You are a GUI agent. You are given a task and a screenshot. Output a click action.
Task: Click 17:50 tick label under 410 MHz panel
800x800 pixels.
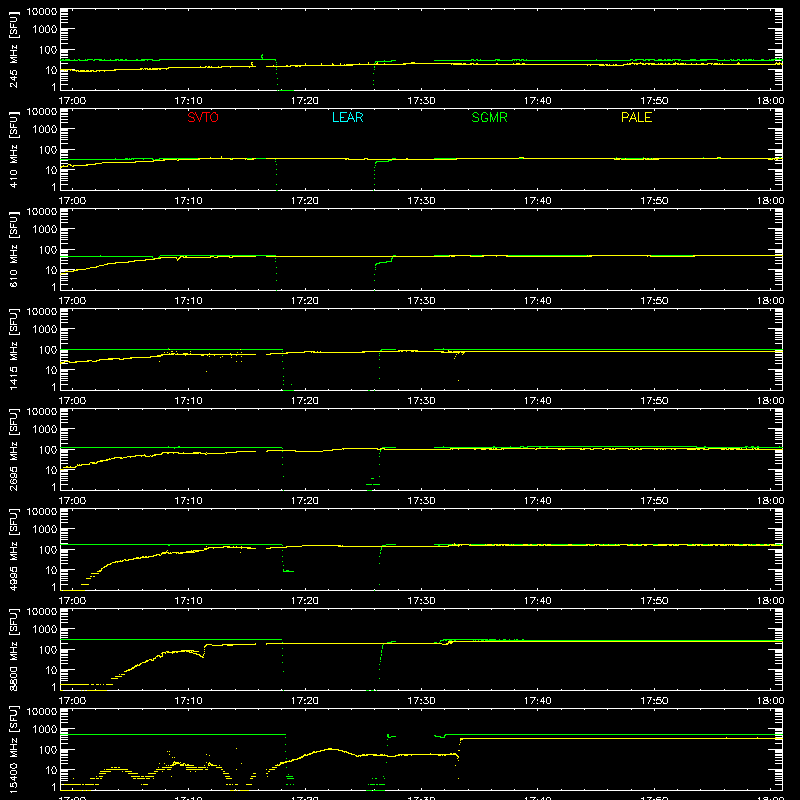(x=654, y=201)
